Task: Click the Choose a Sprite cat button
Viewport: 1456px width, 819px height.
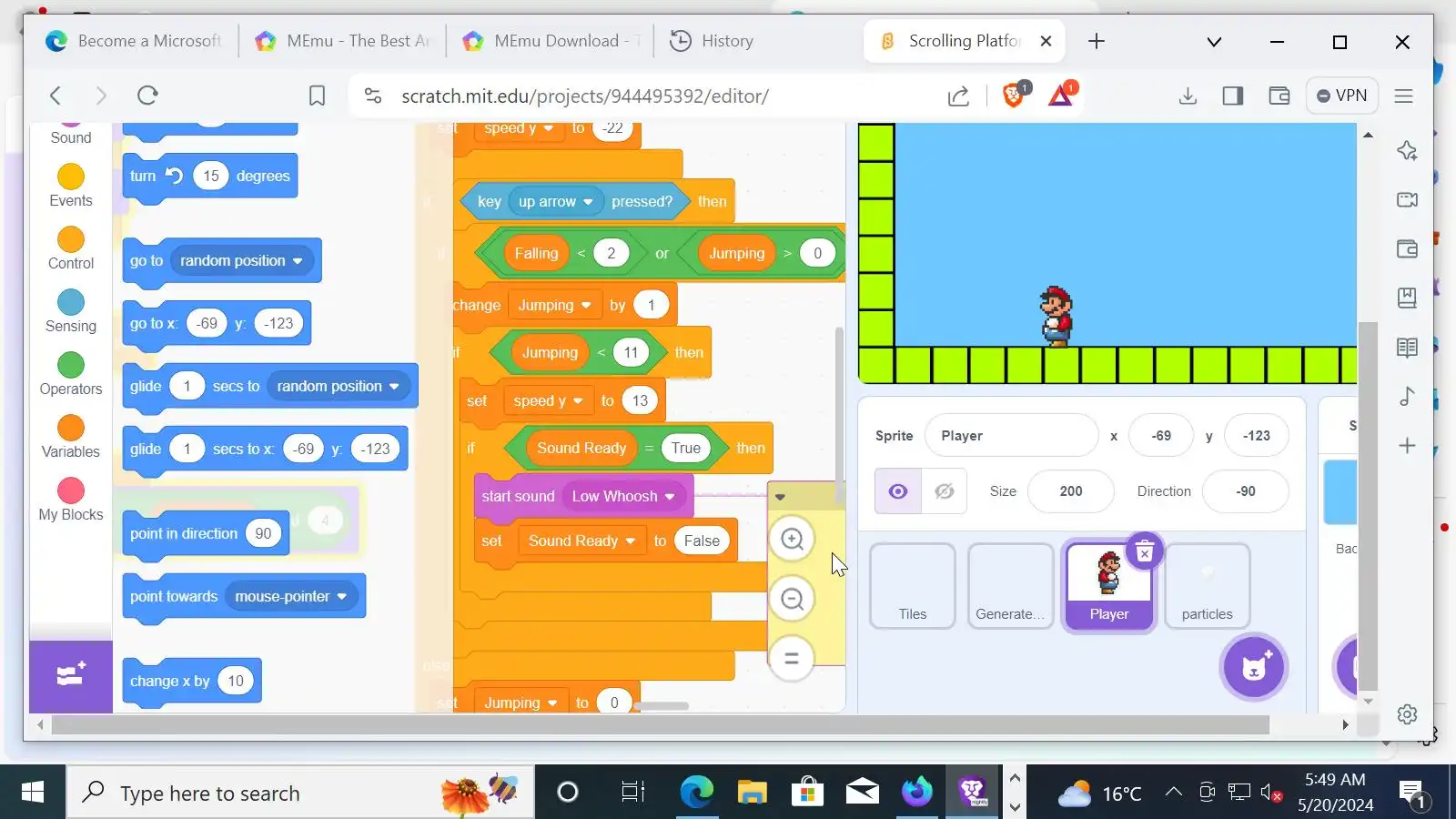Action: coord(1254,667)
